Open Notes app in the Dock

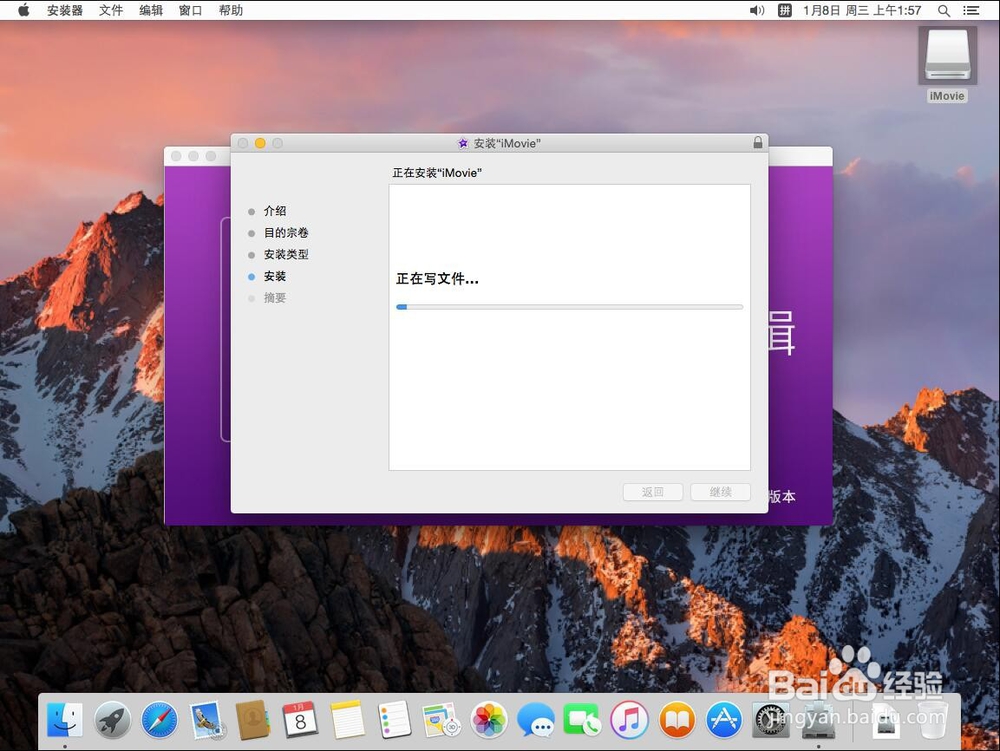(x=348, y=720)
